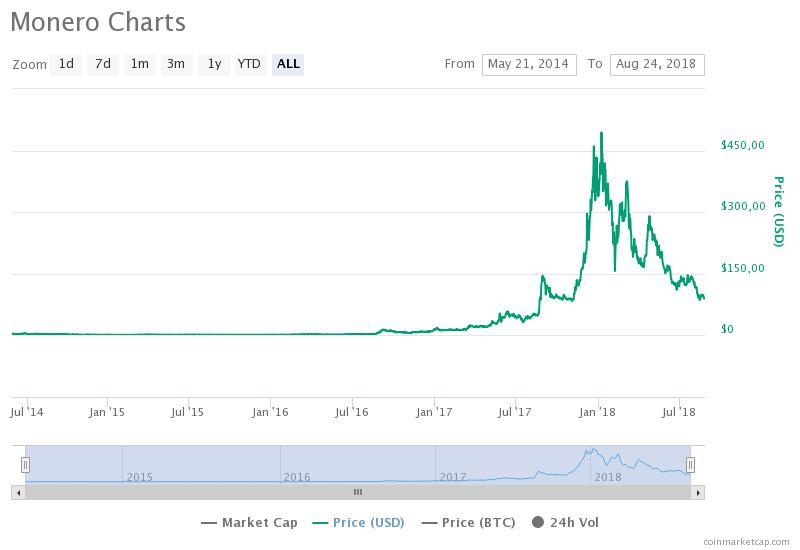Image resolution: width=800 pixels, height=550 pixels.
Task: Click the To date field
Action: (x=656, y=64)
